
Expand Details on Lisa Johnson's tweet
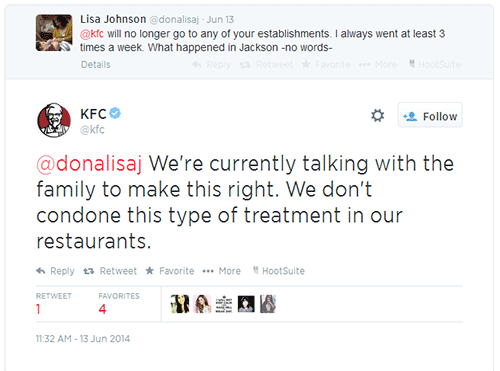(96, 64)
